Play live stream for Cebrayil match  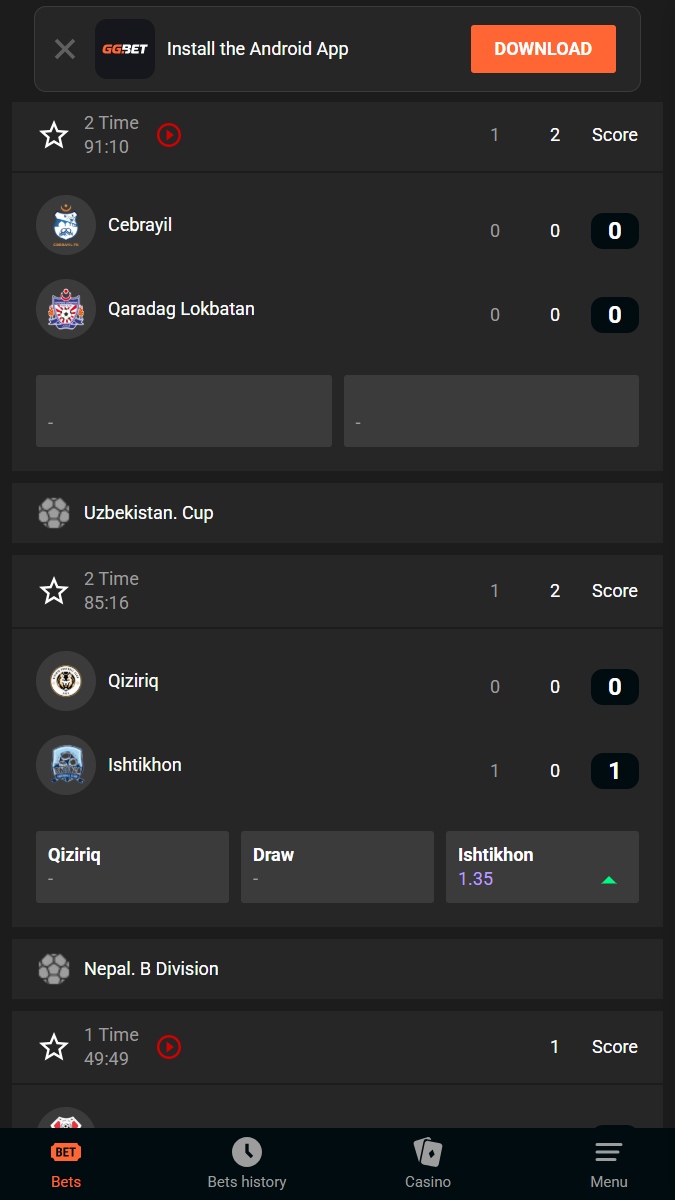pyautogui.click(x=169, y=135)
